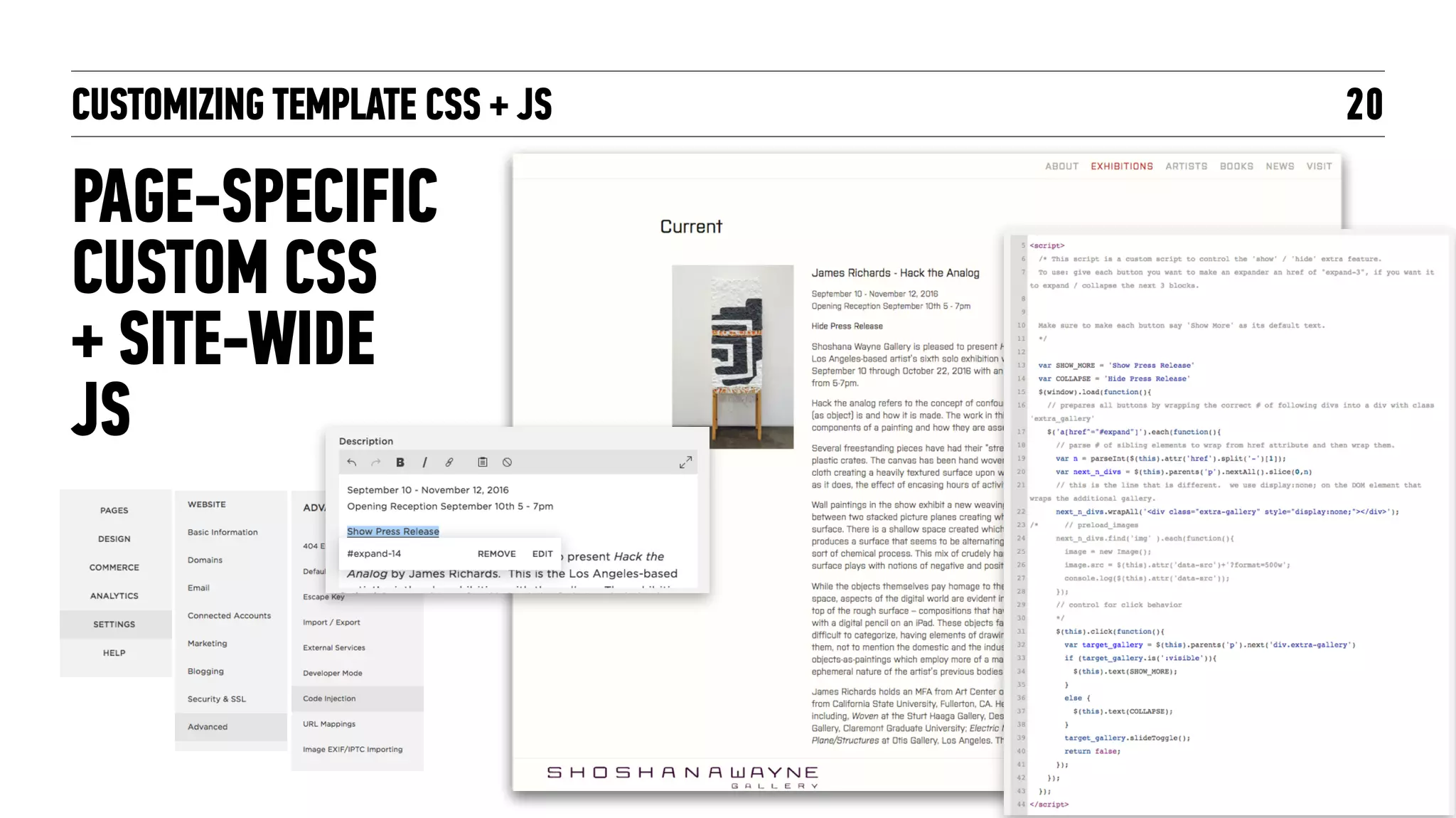Click the var COLLAPSE line in code
The width and height of the screenshot is (1456, 818).
1114,378
